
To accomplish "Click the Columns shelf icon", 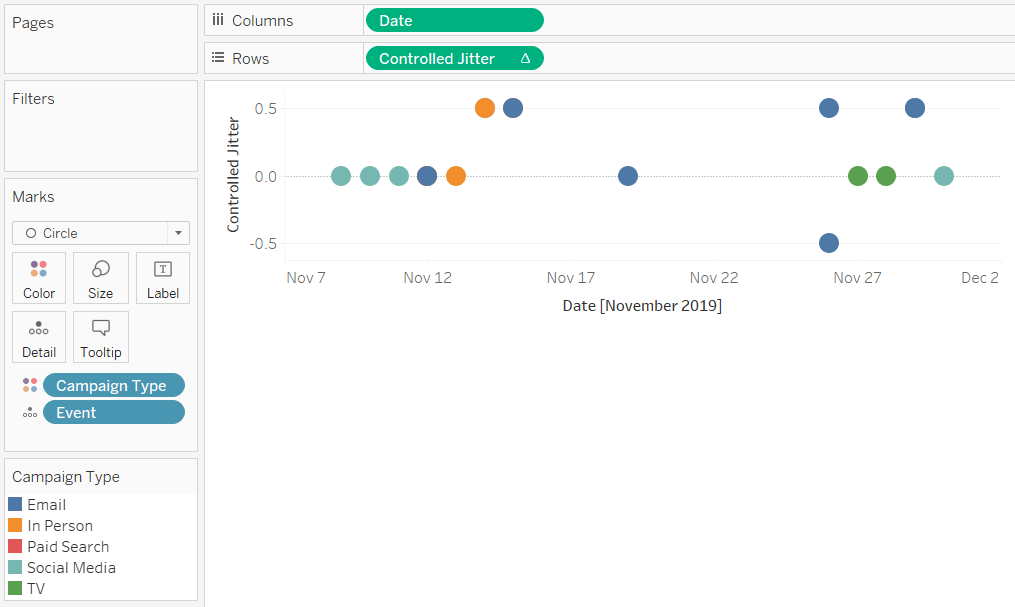I will (x=218, y=20).
